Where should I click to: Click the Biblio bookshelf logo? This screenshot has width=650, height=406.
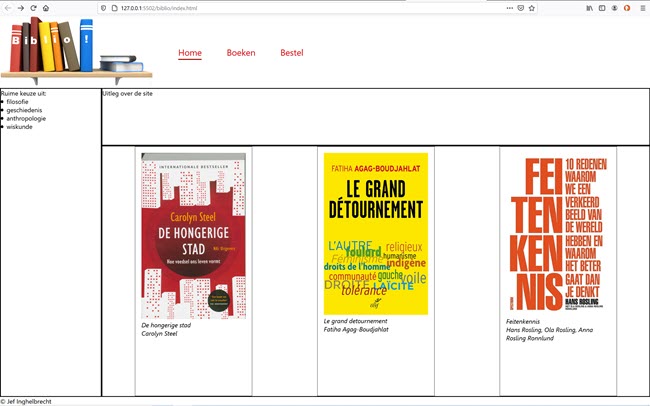pos(76,50)
